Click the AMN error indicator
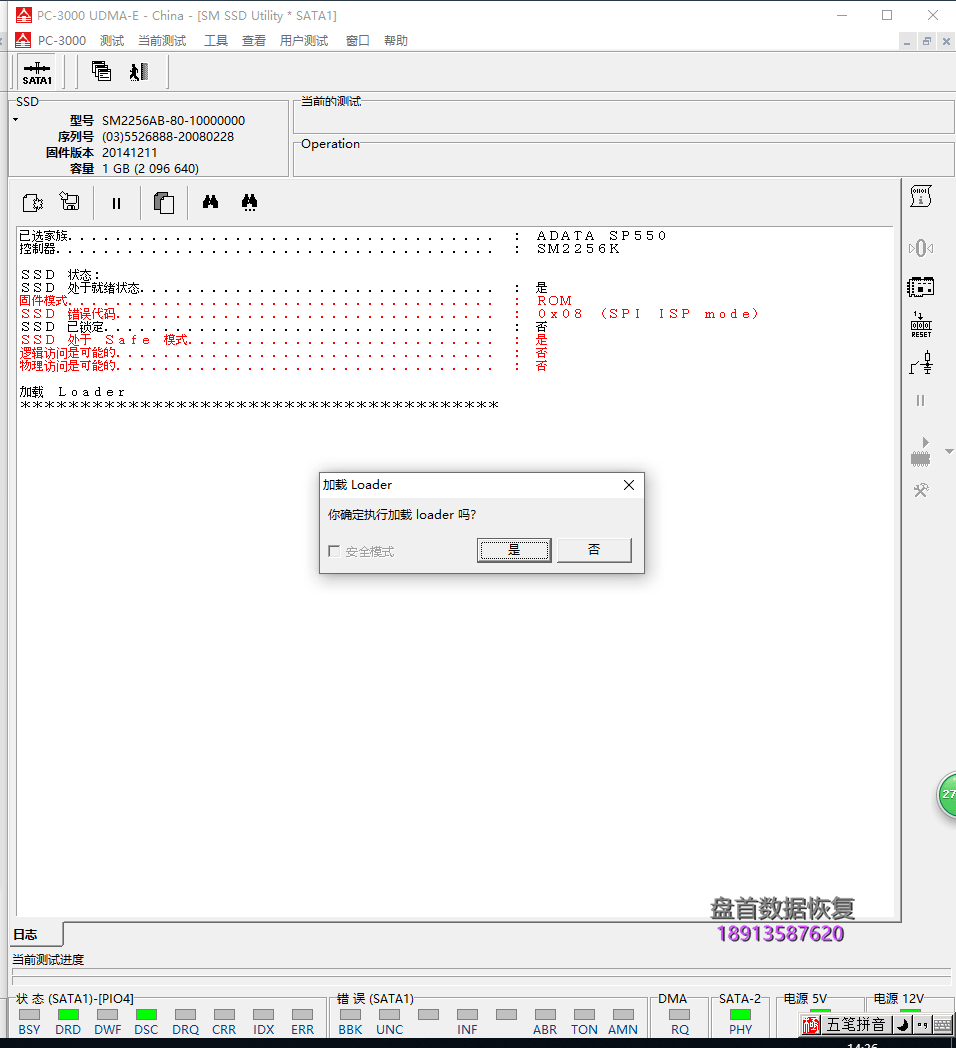The image size is (956, 1048). click(x=623, y=1015)
